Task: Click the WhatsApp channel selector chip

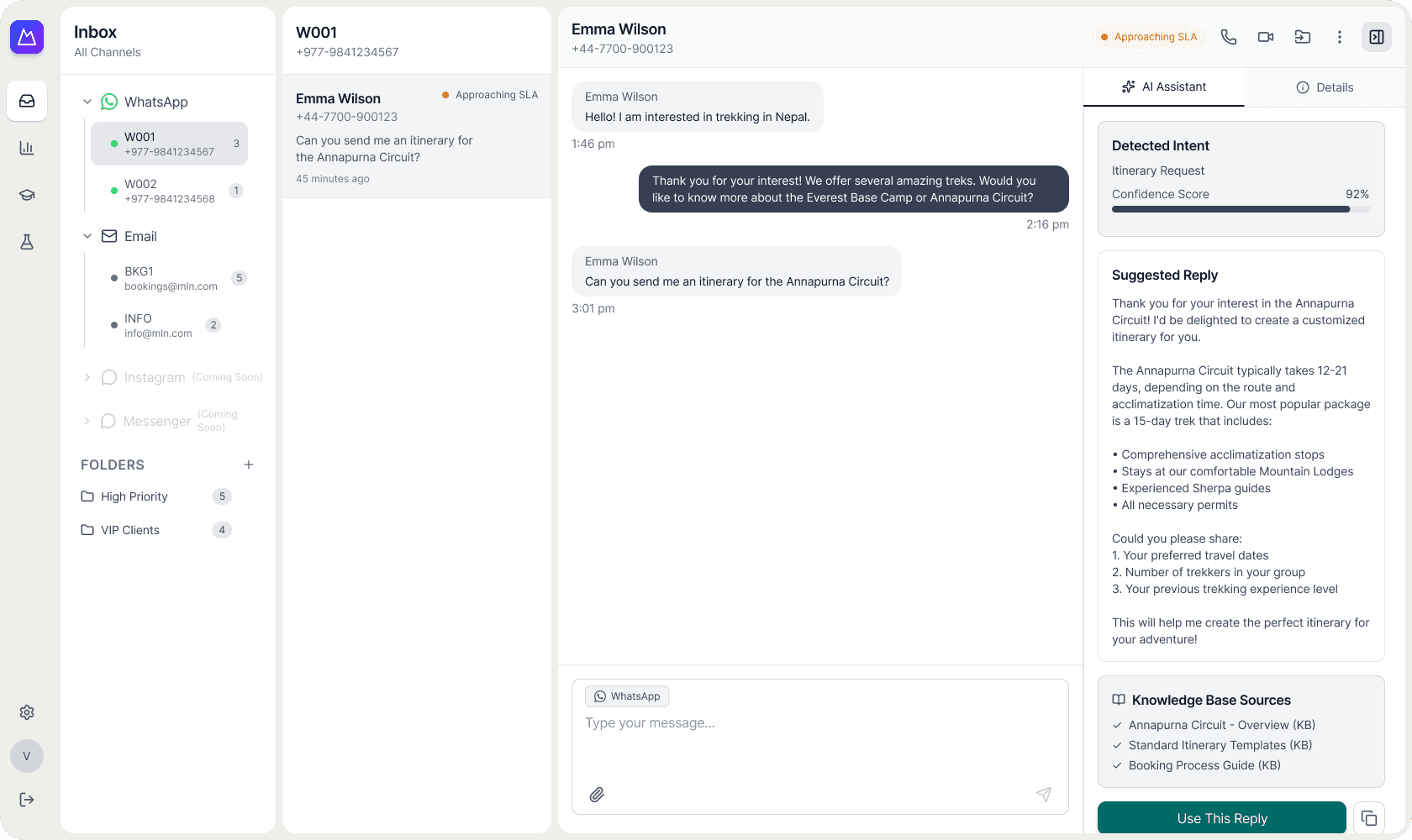Action: pos(627,696)
